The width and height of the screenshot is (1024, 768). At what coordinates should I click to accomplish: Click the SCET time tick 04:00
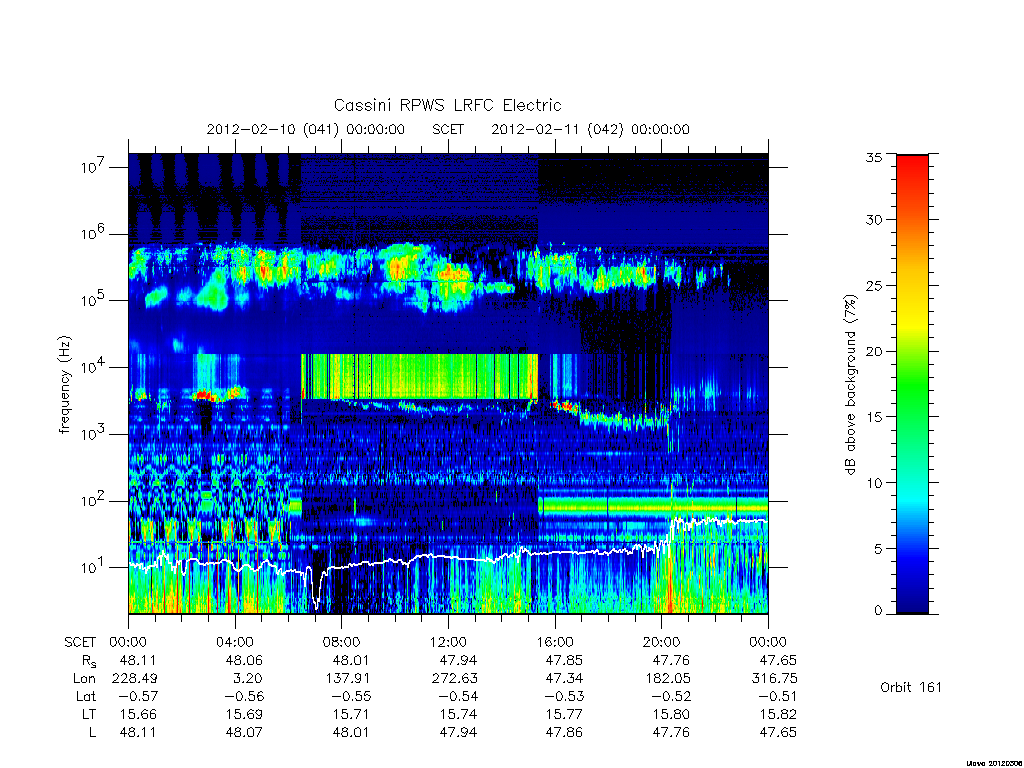[235, 642]
